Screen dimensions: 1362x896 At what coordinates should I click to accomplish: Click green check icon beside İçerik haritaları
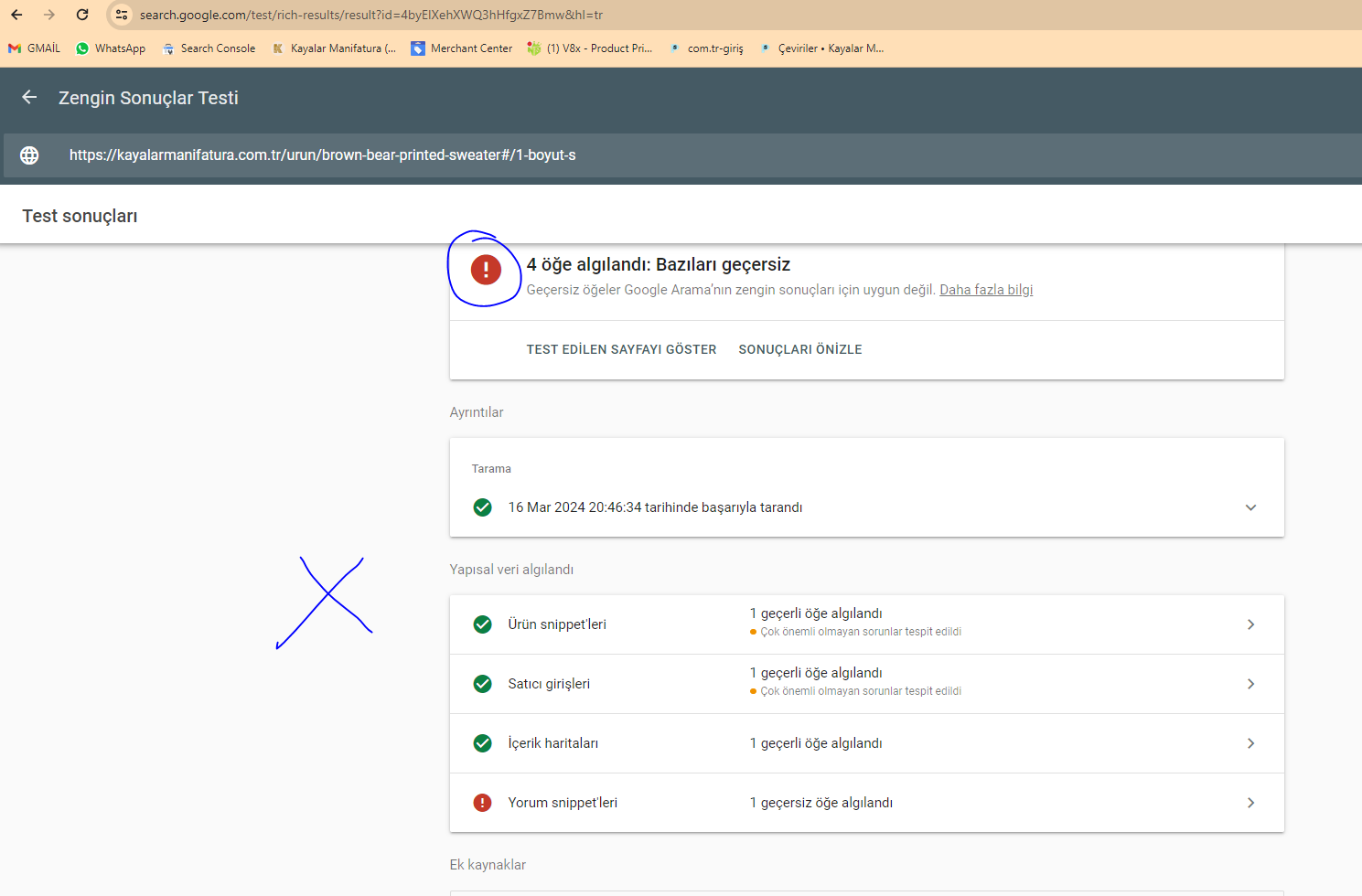tap(483, 743)
